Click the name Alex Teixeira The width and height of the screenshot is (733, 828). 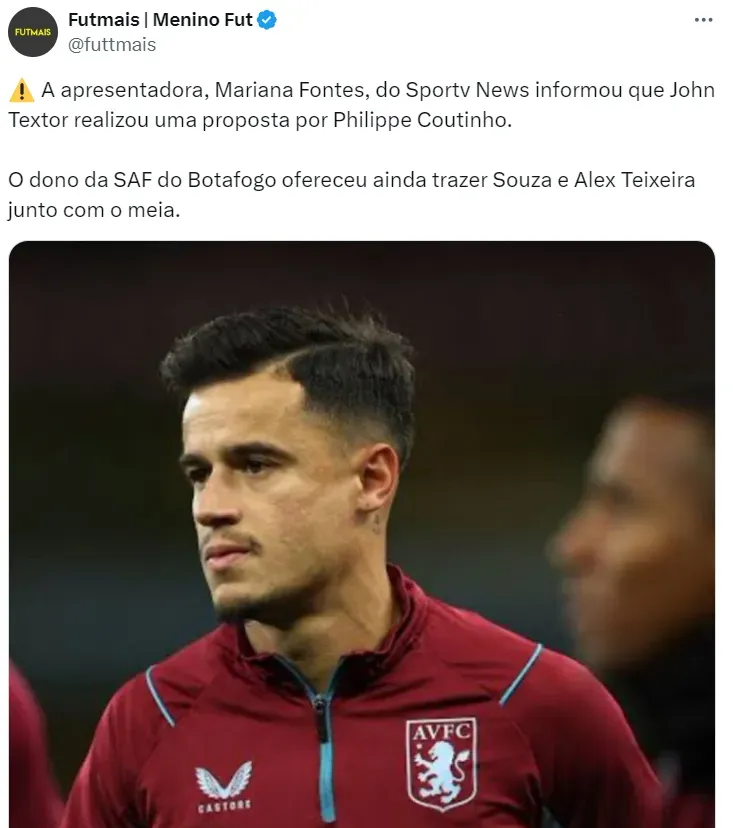click(x=633, y=181)
